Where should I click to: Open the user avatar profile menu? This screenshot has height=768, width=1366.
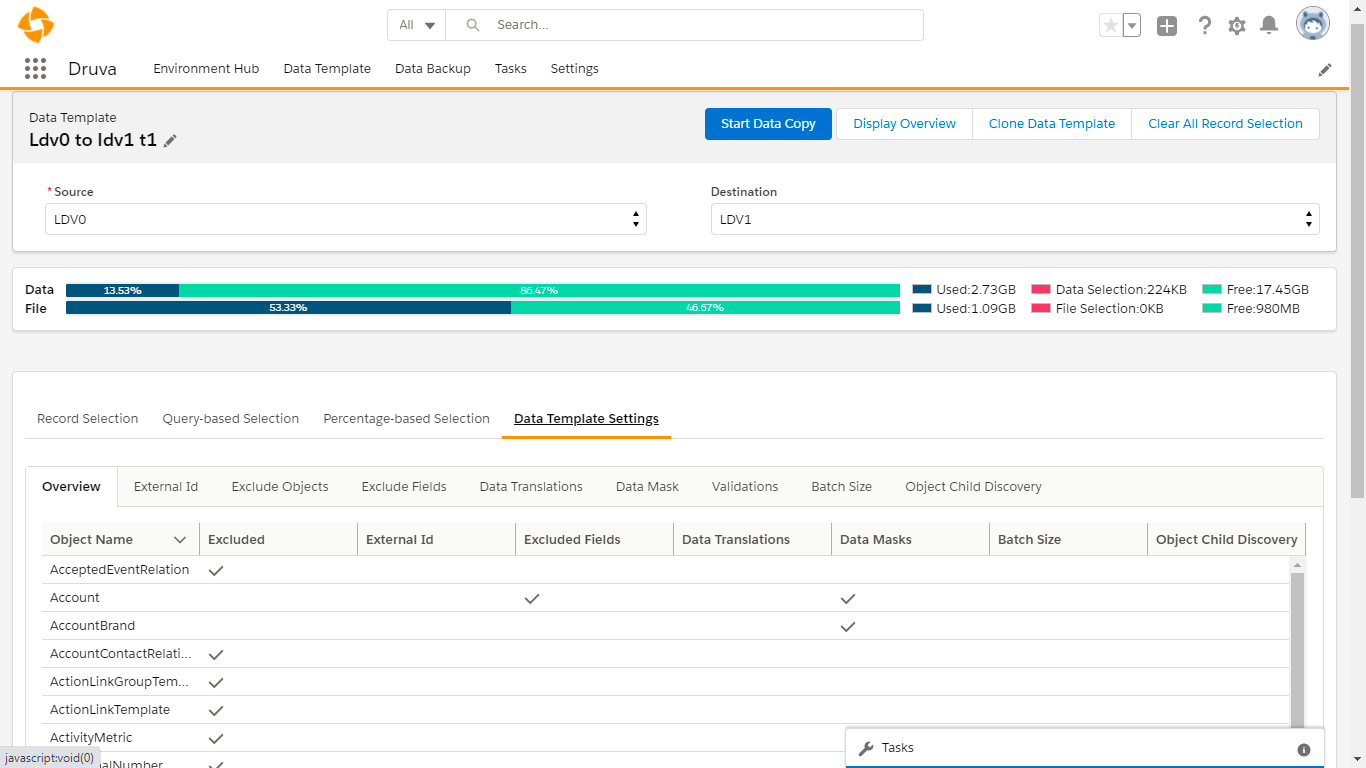tap(1313, 24)
